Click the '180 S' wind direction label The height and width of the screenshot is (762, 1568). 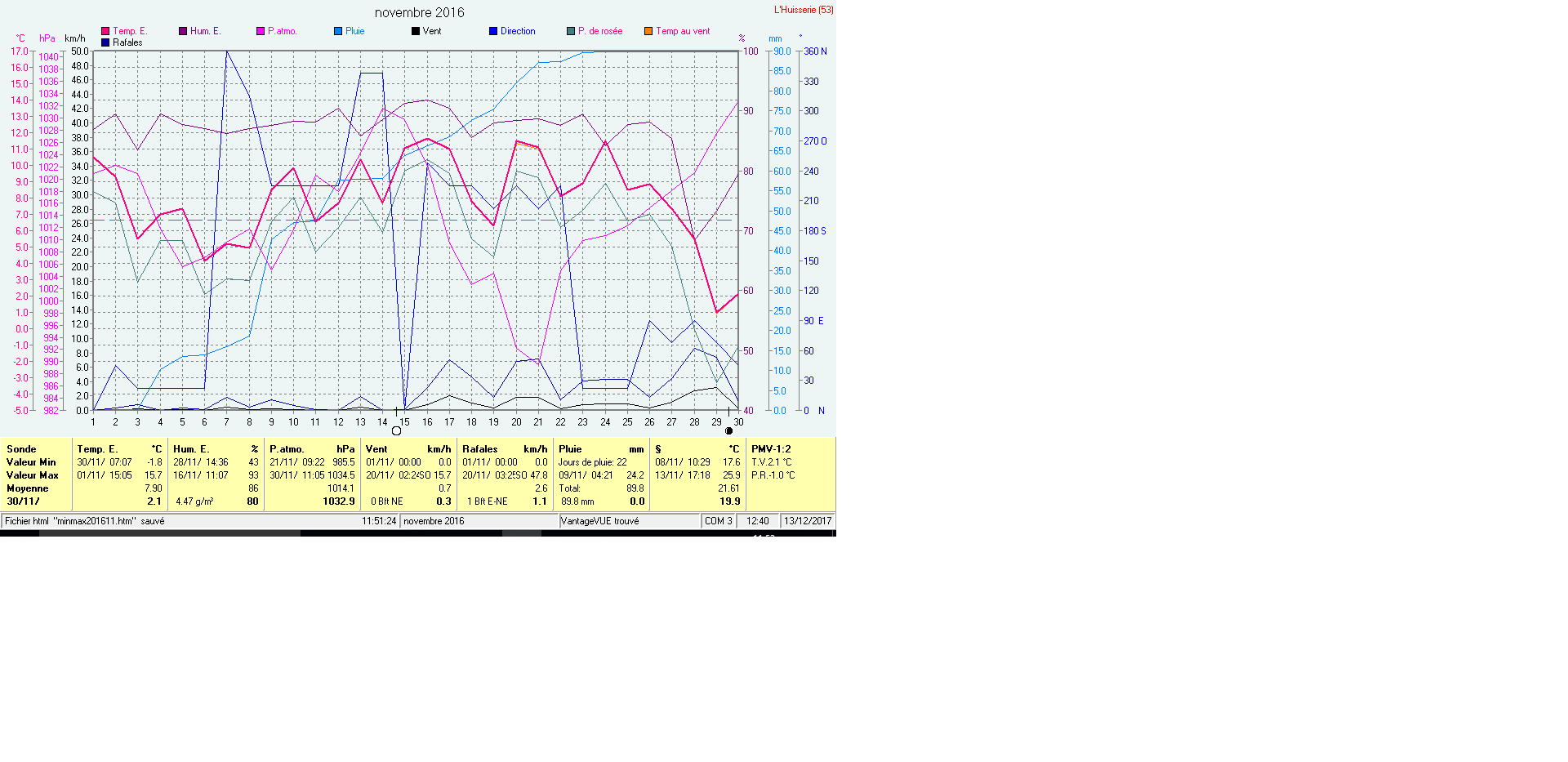tap(815, 231)
